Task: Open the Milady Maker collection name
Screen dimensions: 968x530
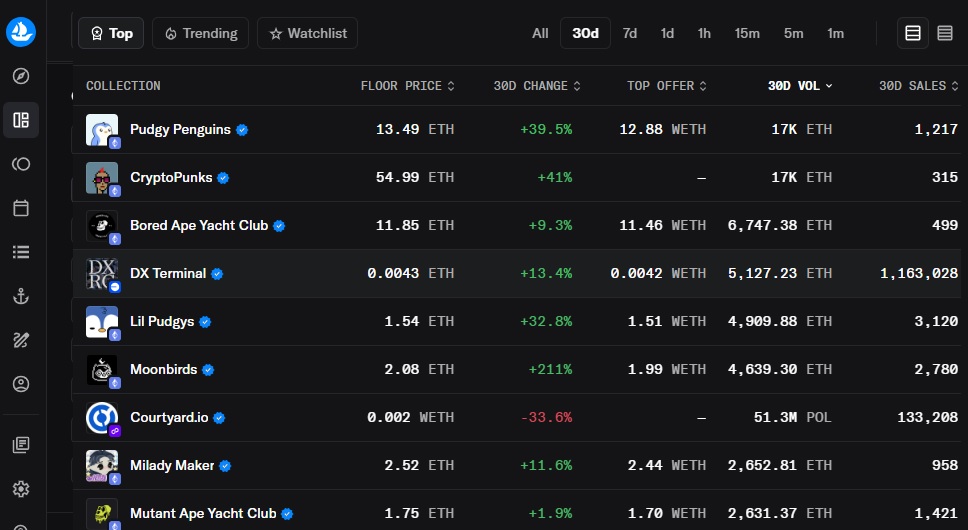Action: pyautogui.click(x=172, y=466)
